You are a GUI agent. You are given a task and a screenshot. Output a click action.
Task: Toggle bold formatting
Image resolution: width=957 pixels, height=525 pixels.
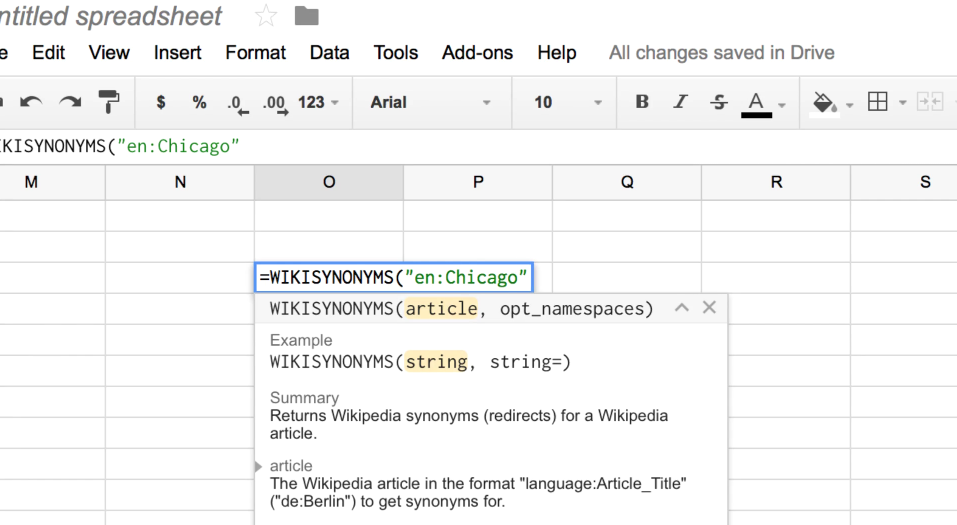click(x=642, y=102)
